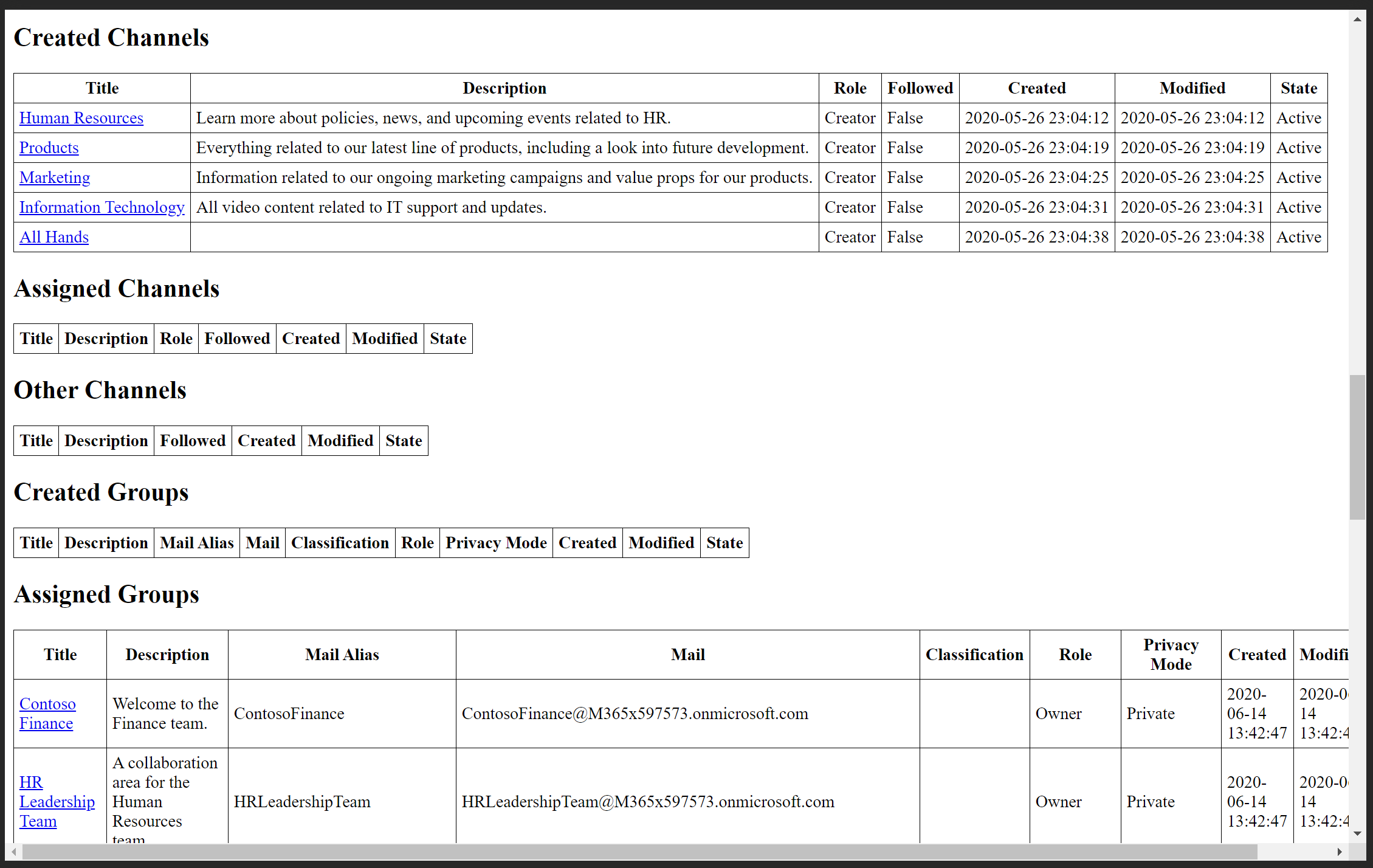Screen dimensions: 1373x868
Task: Click the Modified timestamp 2020-05-26 23:04:19
Action: (1192, 148)
